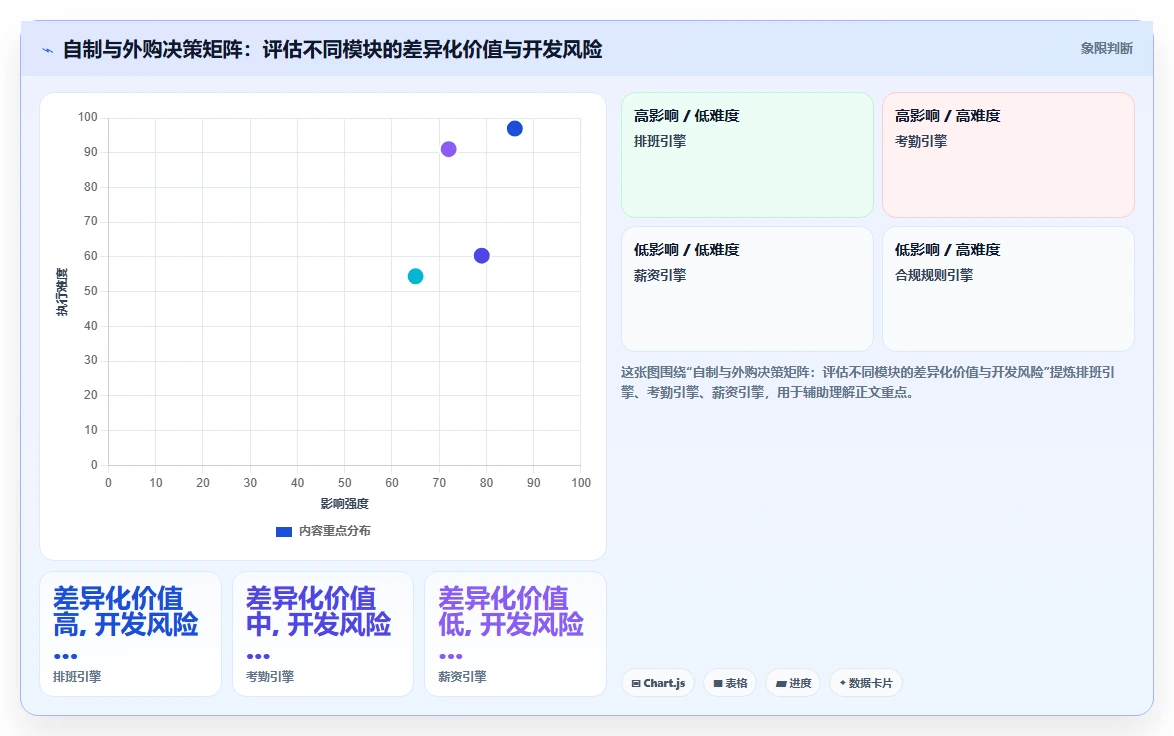1174x736 pixels.
Task: Click 薪资引擎 text in quadrant card
Action: coord(660,276)
